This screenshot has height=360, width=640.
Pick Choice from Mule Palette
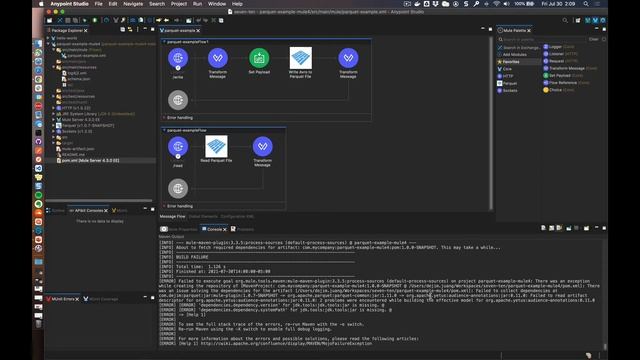tap(558, 90)
